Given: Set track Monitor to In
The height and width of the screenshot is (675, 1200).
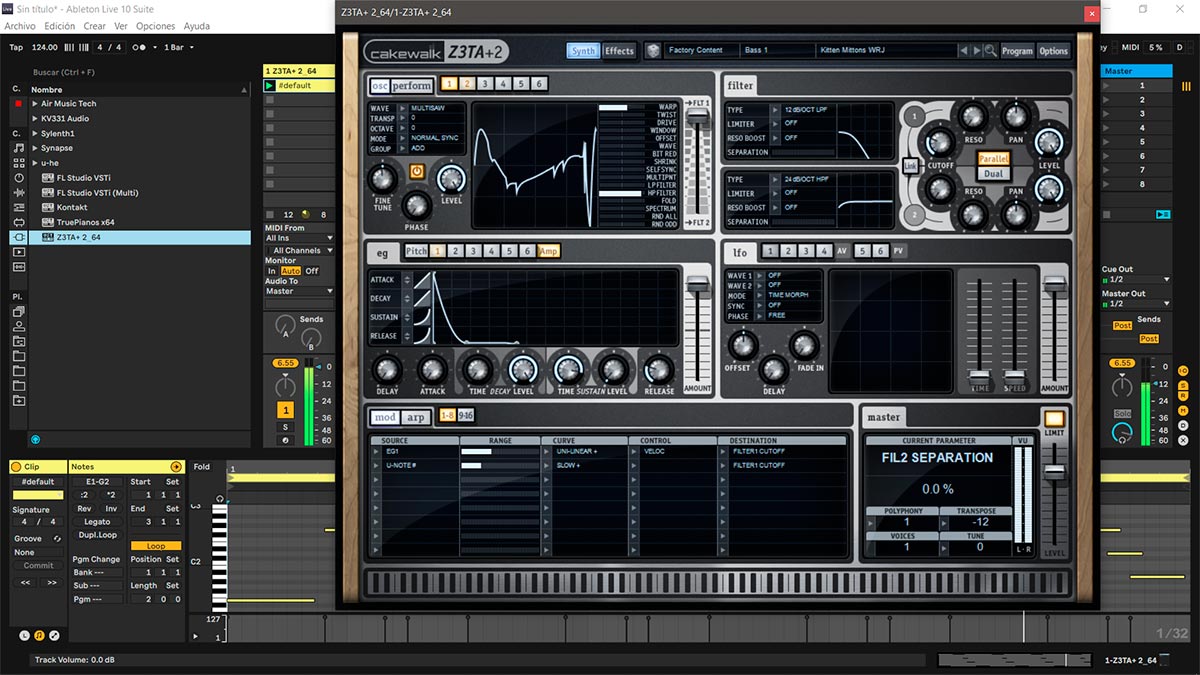Looking at the screenshot, I should point(271,271).
